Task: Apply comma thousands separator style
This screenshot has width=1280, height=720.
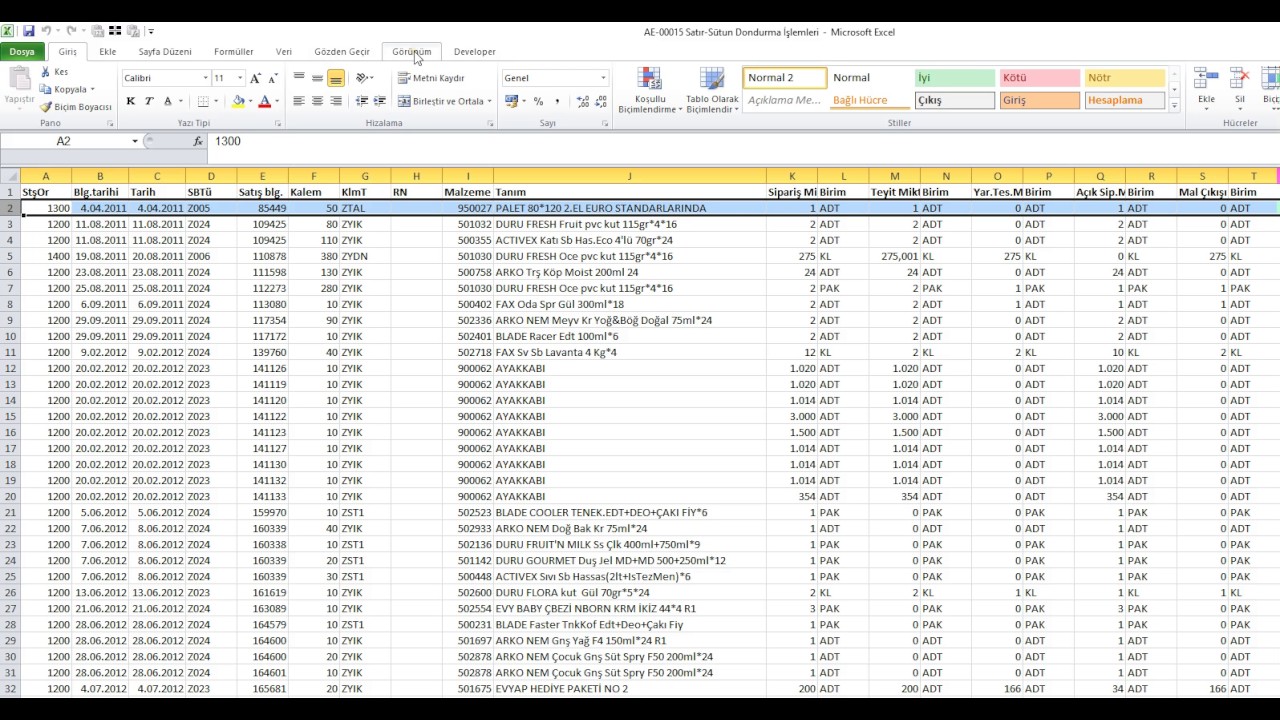Action: tap(557, 101)
